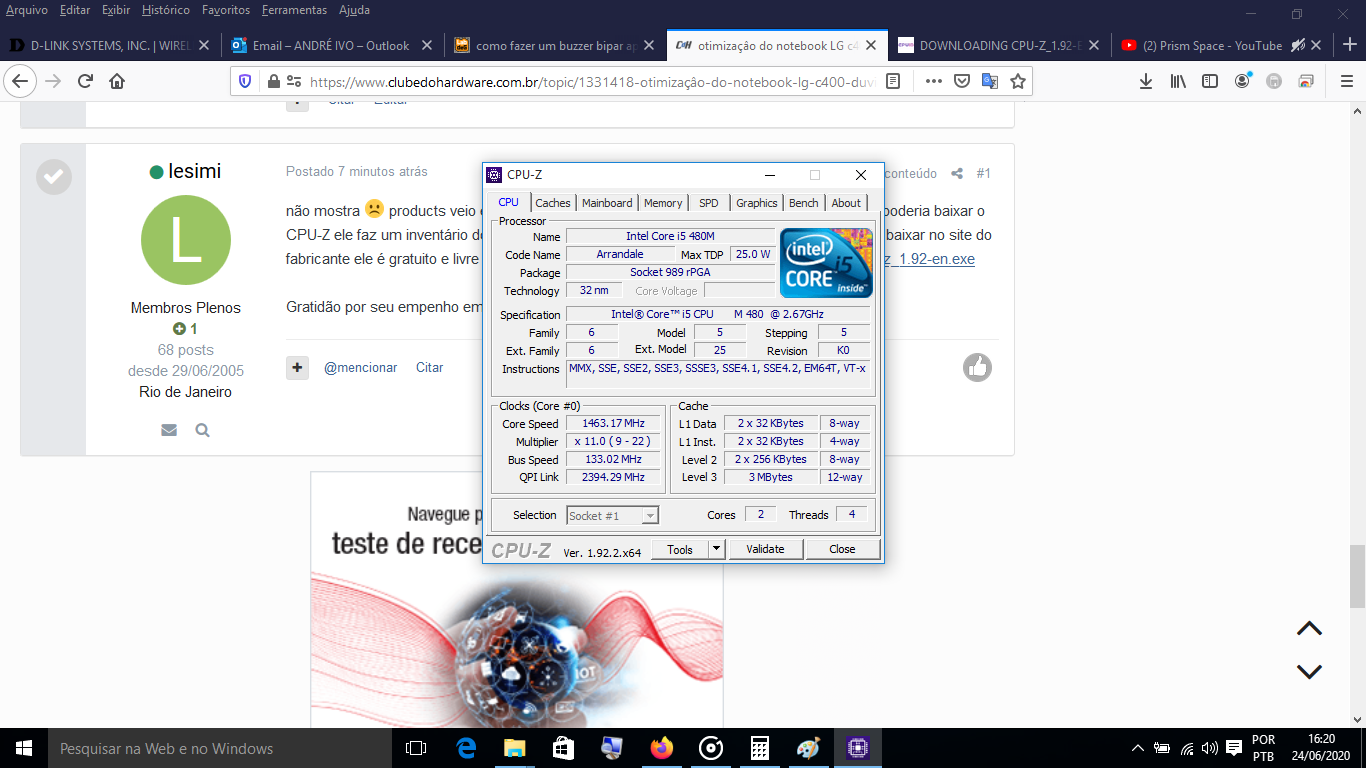Open Calculator from taskbar
This screenshot has height=768, width=1366.
click(760, 748)
